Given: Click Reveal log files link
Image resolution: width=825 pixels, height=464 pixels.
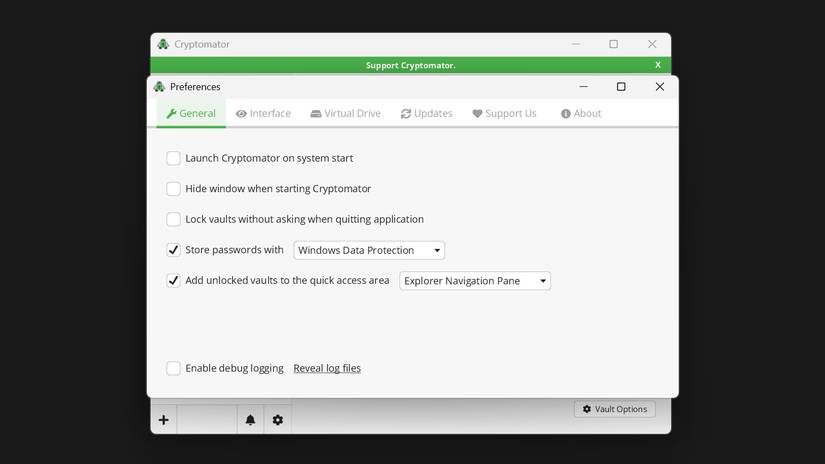Looking at the screenshot, I should 327,368.
